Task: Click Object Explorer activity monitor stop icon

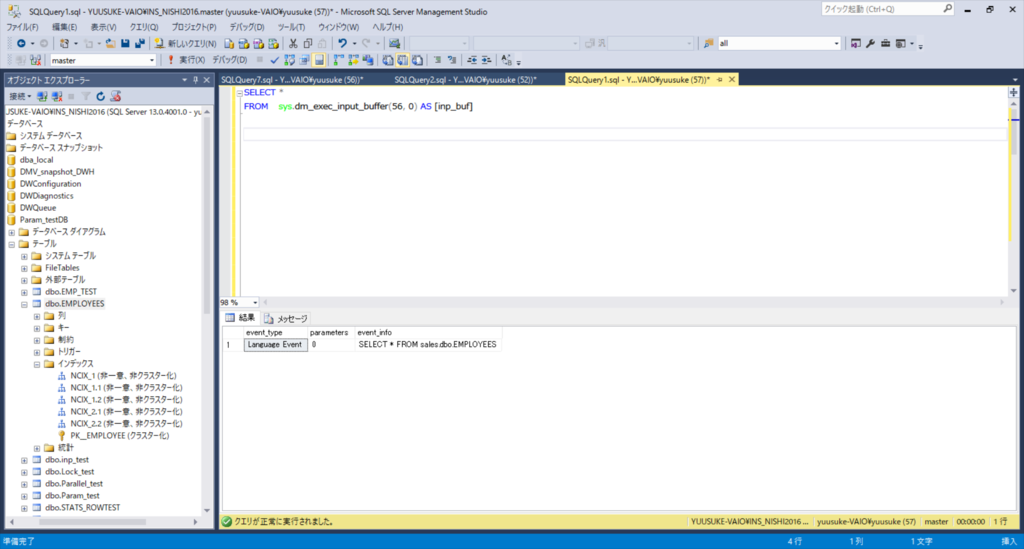Action: 116,97
